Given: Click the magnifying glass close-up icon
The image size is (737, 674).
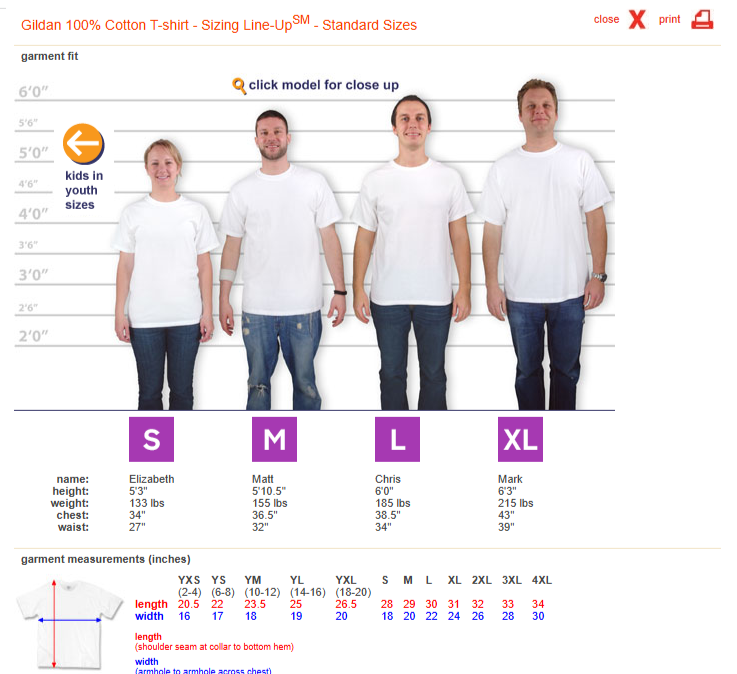Looking at the screenshot, I should coord(239,86).
